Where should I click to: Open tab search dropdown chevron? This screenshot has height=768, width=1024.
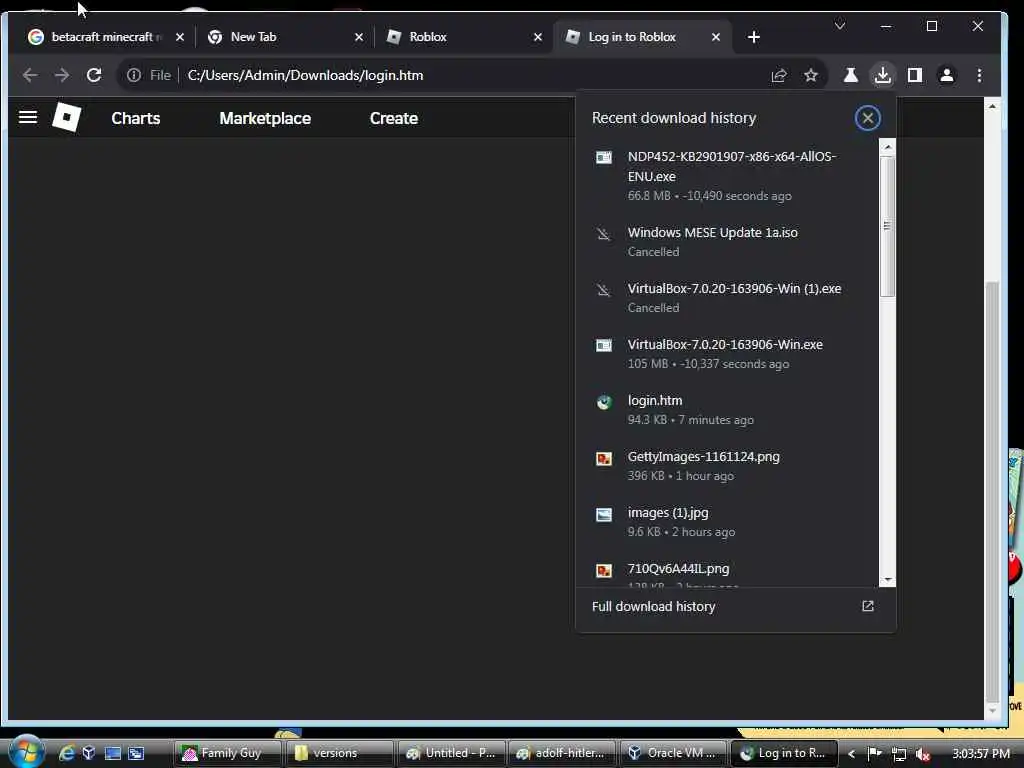tap(840, 26)
